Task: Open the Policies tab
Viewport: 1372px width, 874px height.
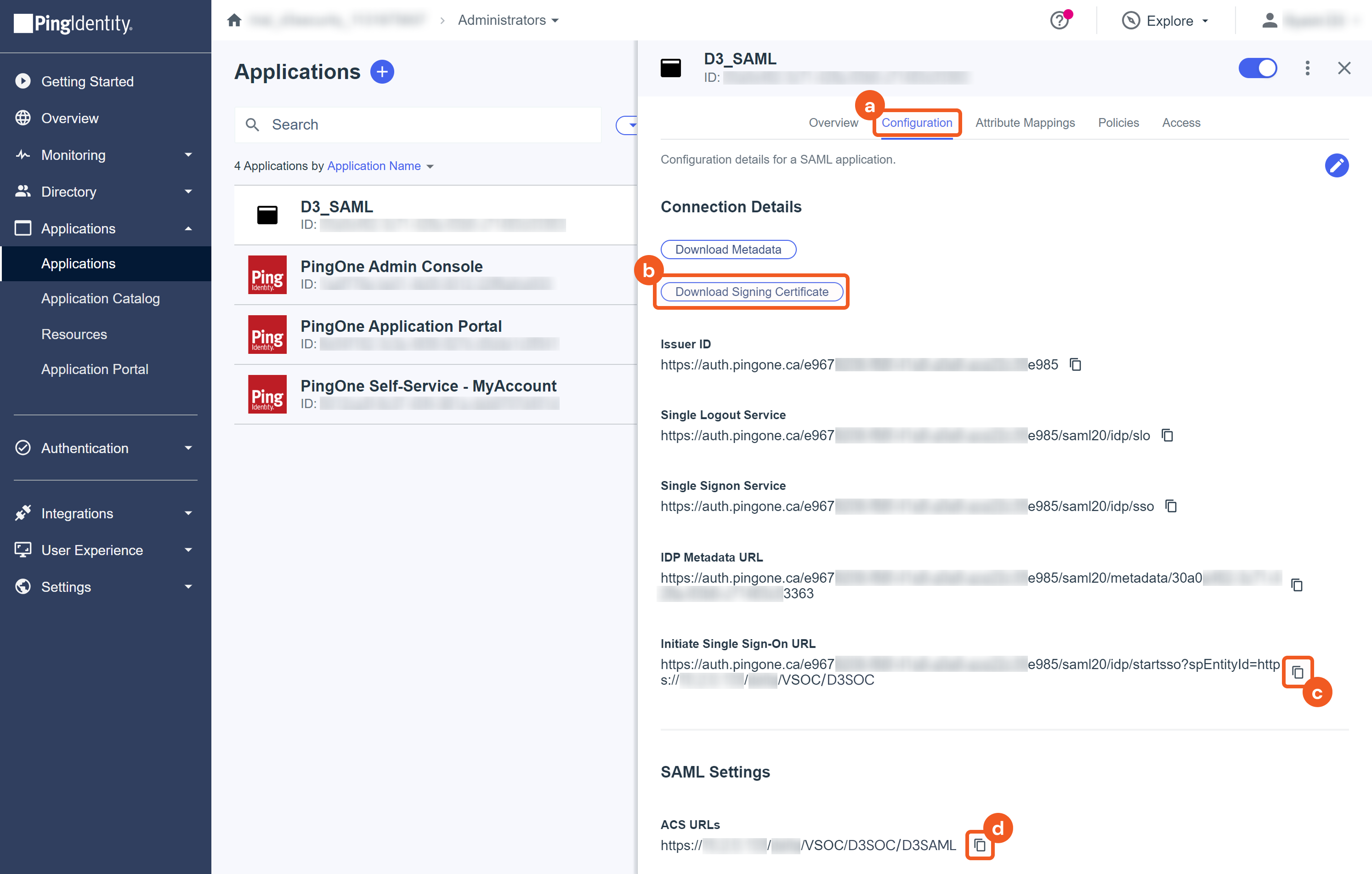Action: [x=1118, y=123]
